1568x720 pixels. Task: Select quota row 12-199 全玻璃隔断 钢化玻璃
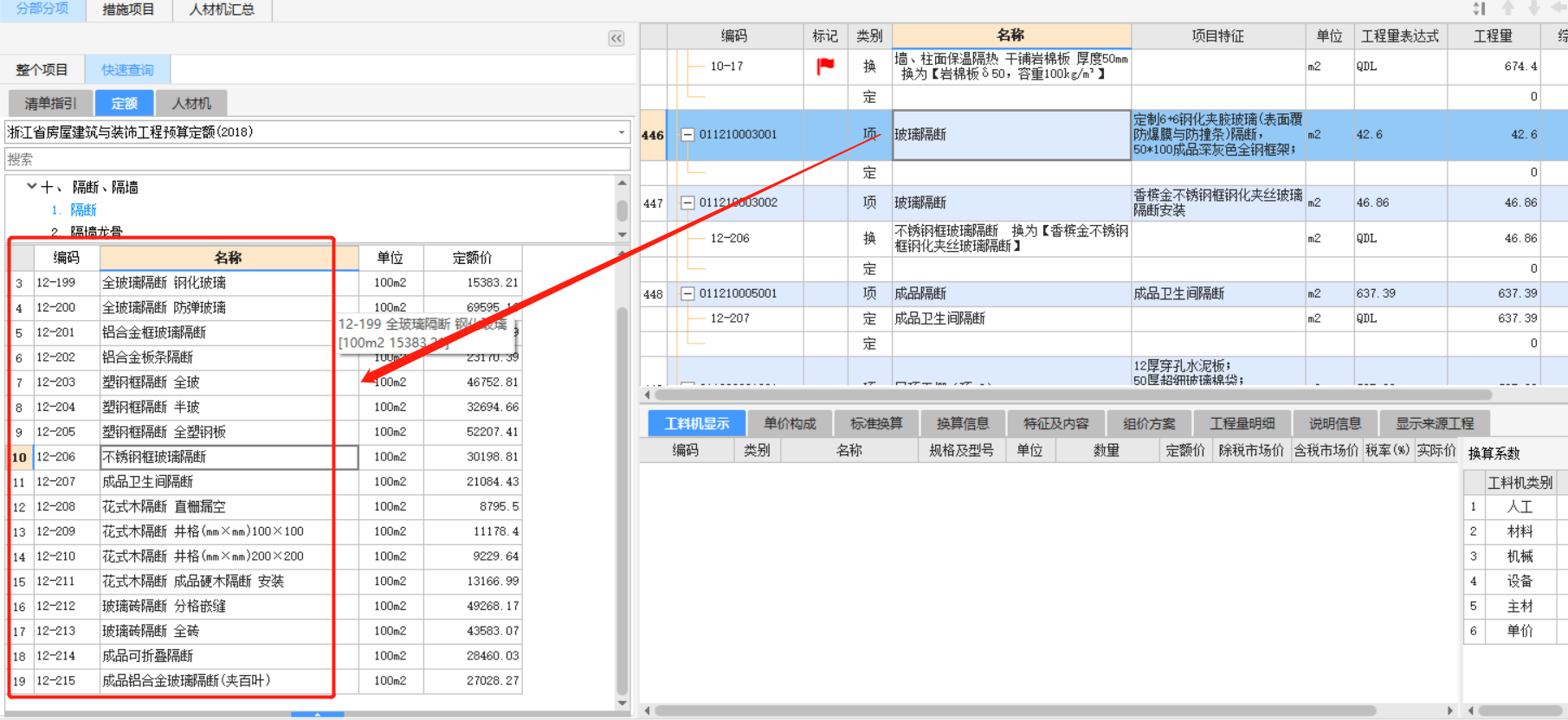[x=266, y=283]
